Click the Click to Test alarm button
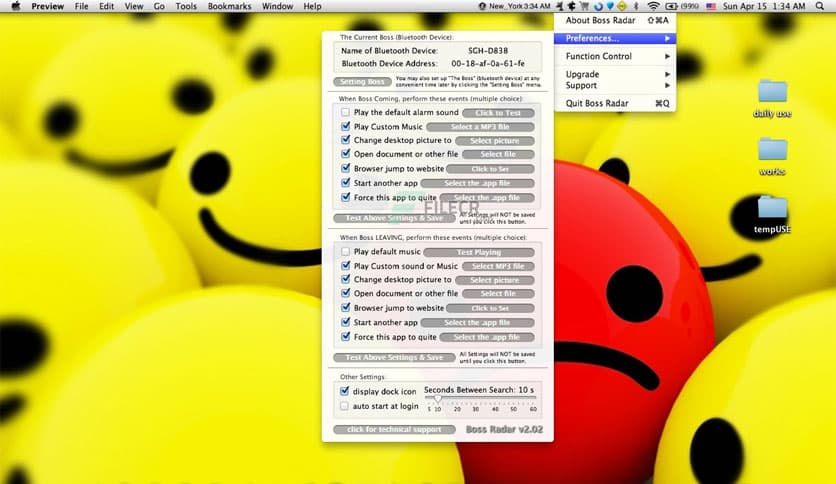Viewport: 836px width, 484px height. pyautogui.click(x=498, y=112)
